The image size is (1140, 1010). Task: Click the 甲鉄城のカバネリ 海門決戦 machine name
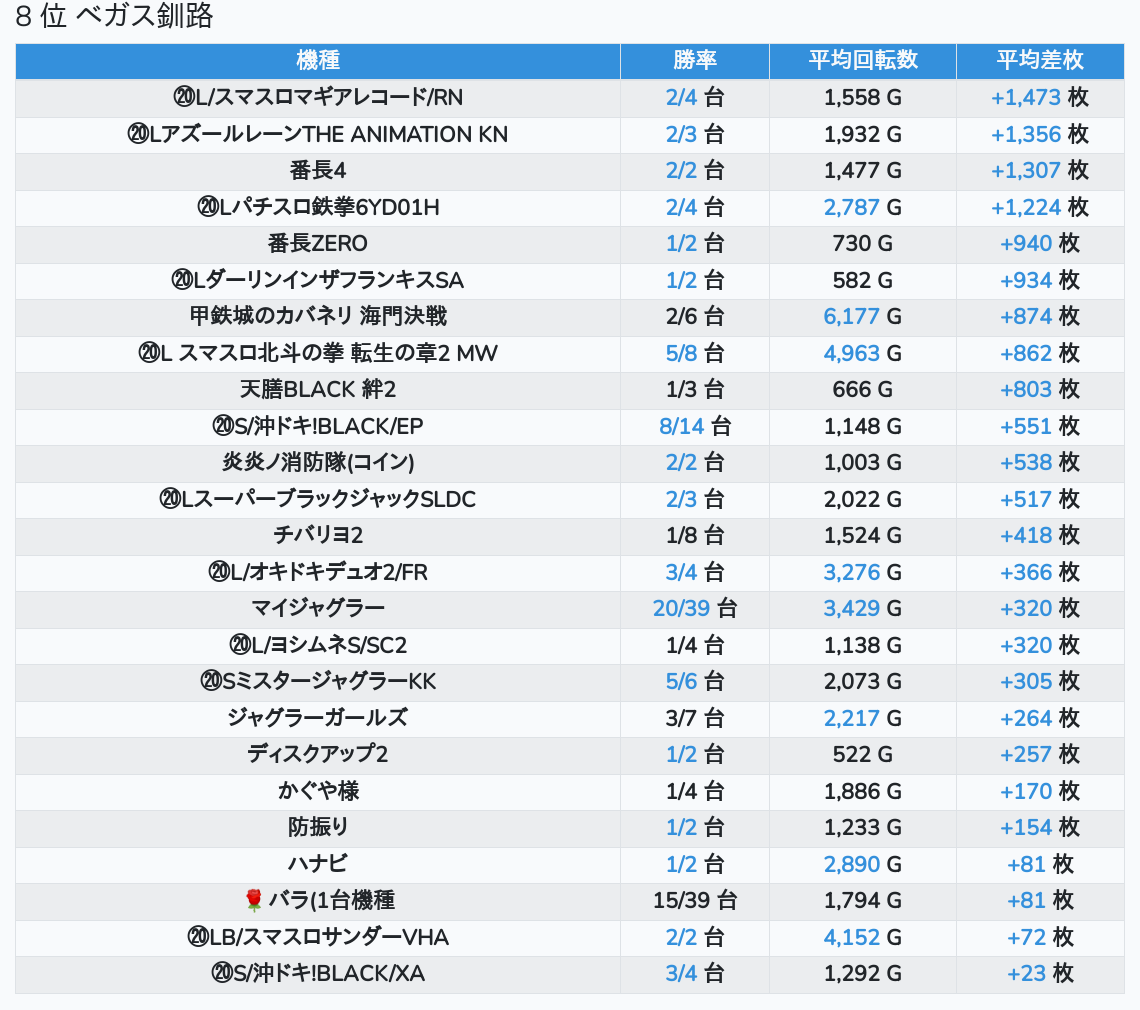[318, 317]
